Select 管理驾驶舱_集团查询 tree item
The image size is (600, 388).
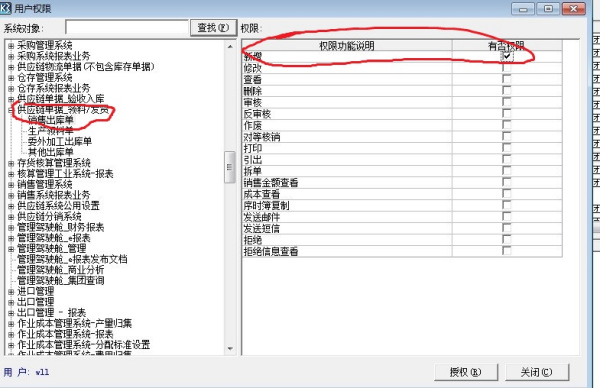(60, 281)
